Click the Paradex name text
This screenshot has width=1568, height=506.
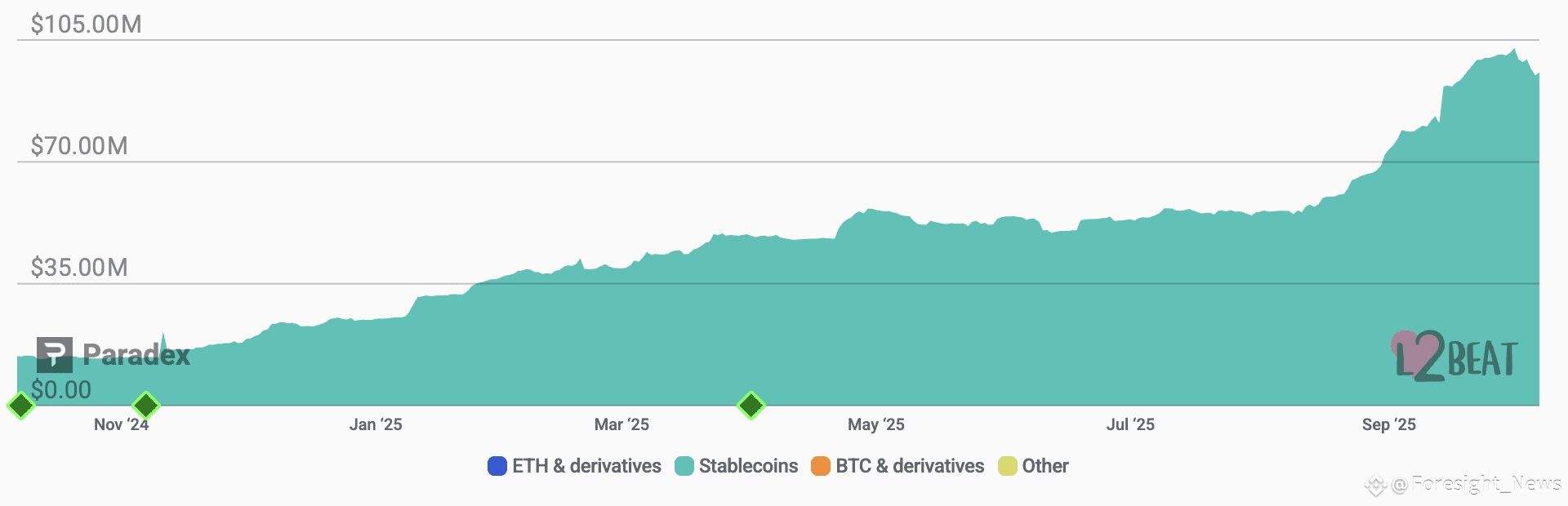(x=136, y=355)
